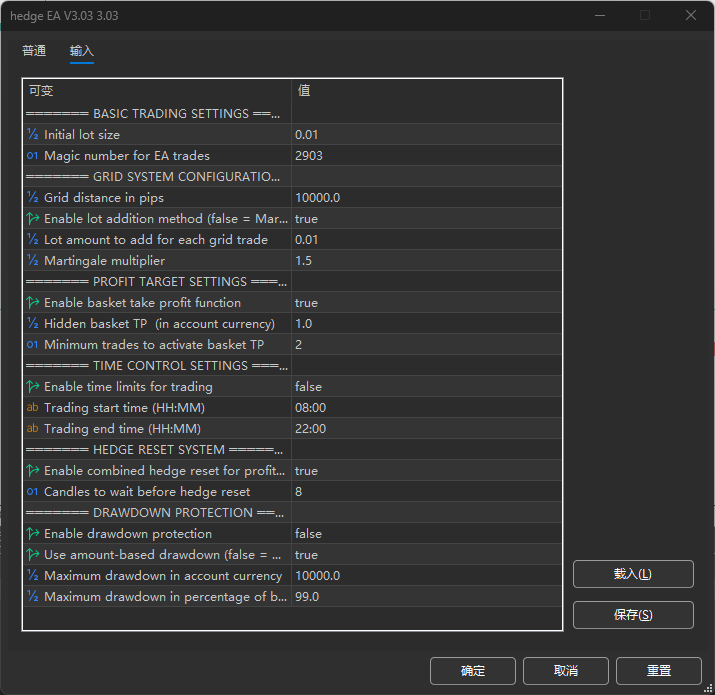The height and width of the screenshot is (695, 715).
Task: Click the Trading end time value field
Action: coord(426,429)
